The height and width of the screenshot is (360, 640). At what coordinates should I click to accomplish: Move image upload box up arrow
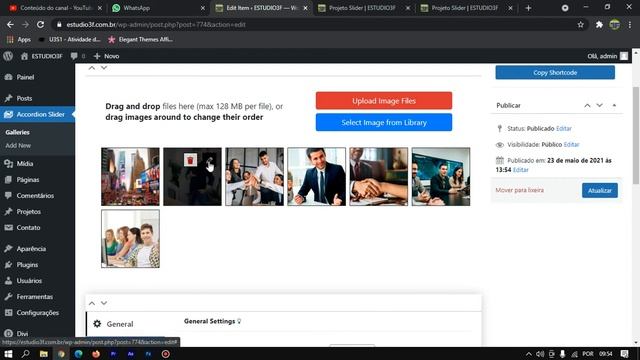(92, 68)
